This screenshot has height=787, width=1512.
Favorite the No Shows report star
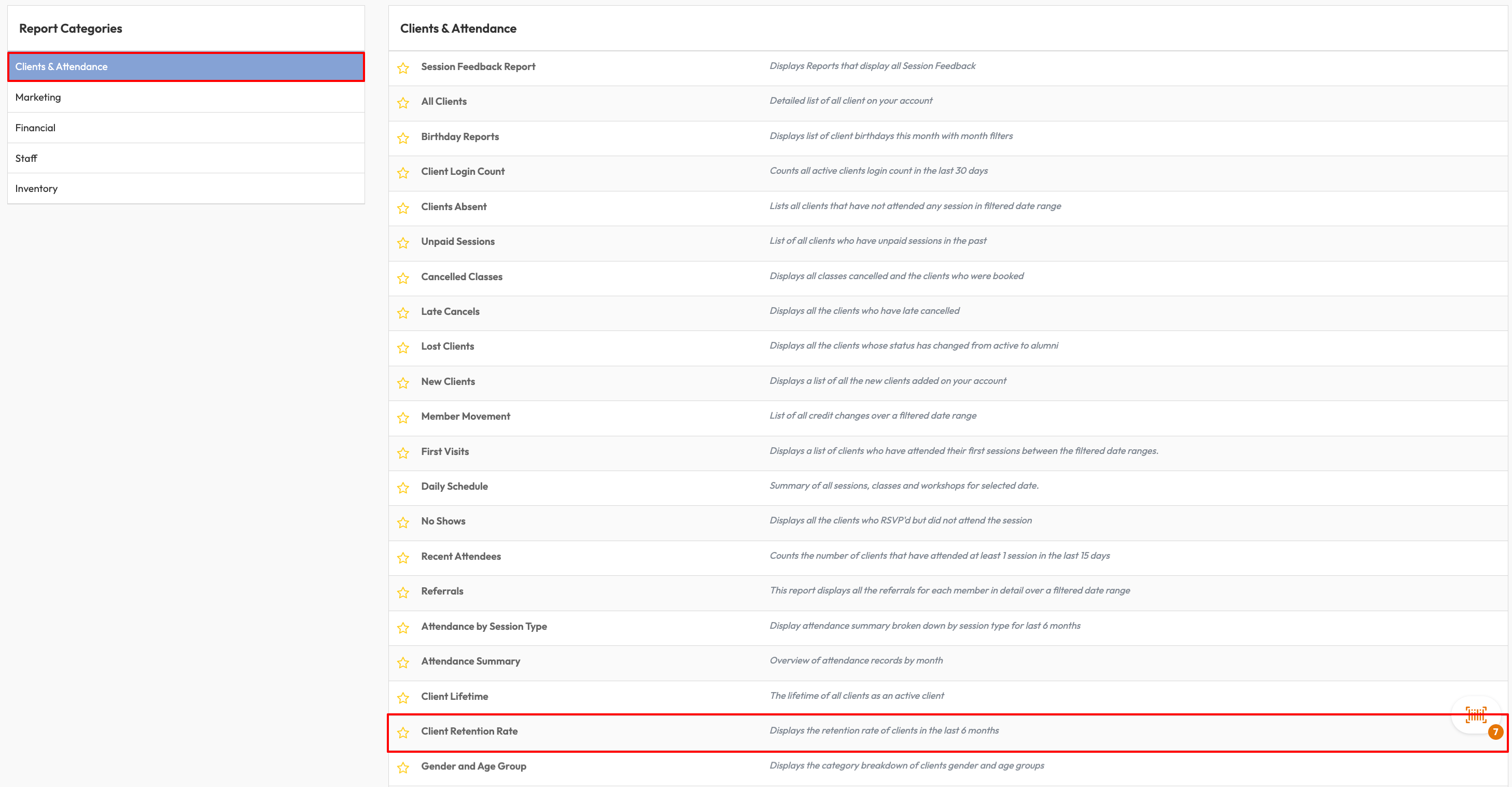403,522
